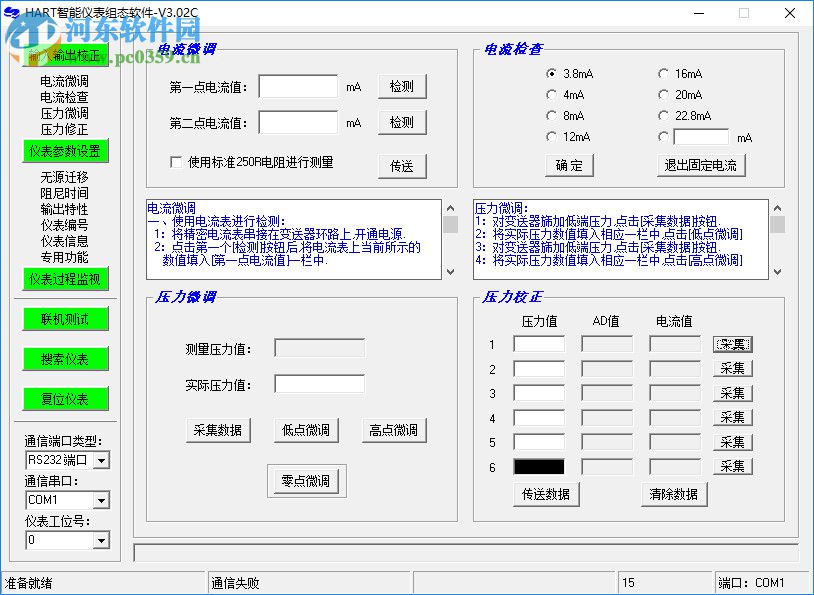The height and width of the screenshot is (595, 814).
Task: Click the 联机测试 online test button
Action: (64, 319)
